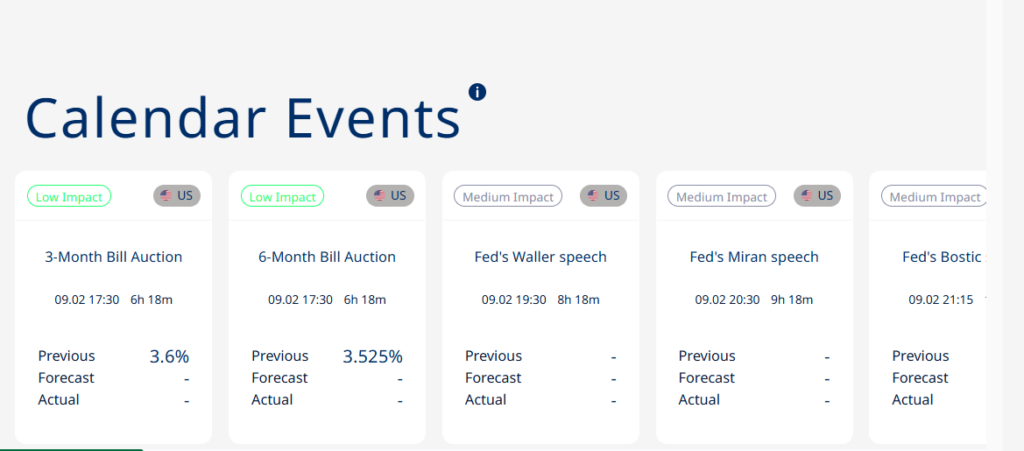Screen dimensions: 1024x451
Task: Open the 3-Month Bill Auction event title
Action: pos(114,257)
